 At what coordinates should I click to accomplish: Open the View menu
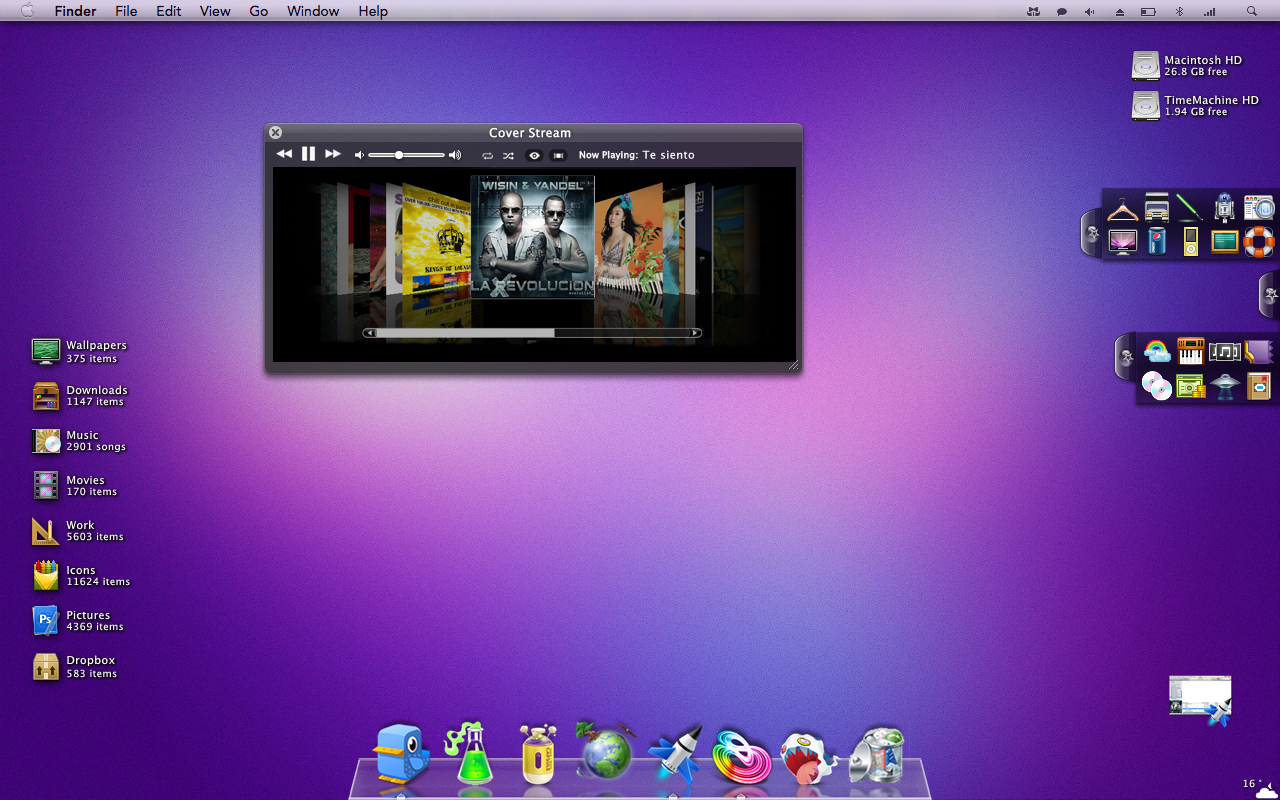pos(215,11)
